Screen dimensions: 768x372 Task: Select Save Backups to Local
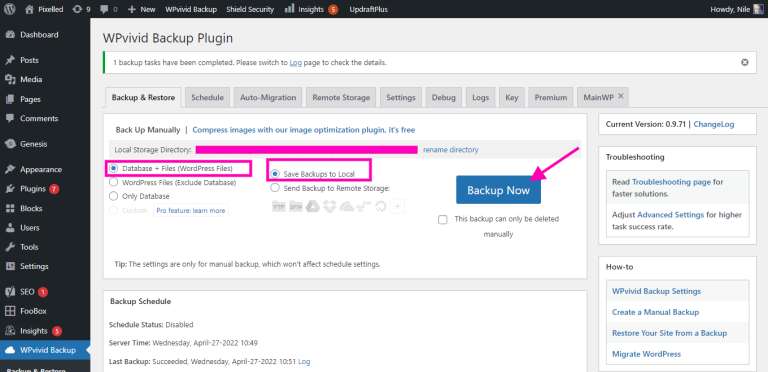coord(275,174)
